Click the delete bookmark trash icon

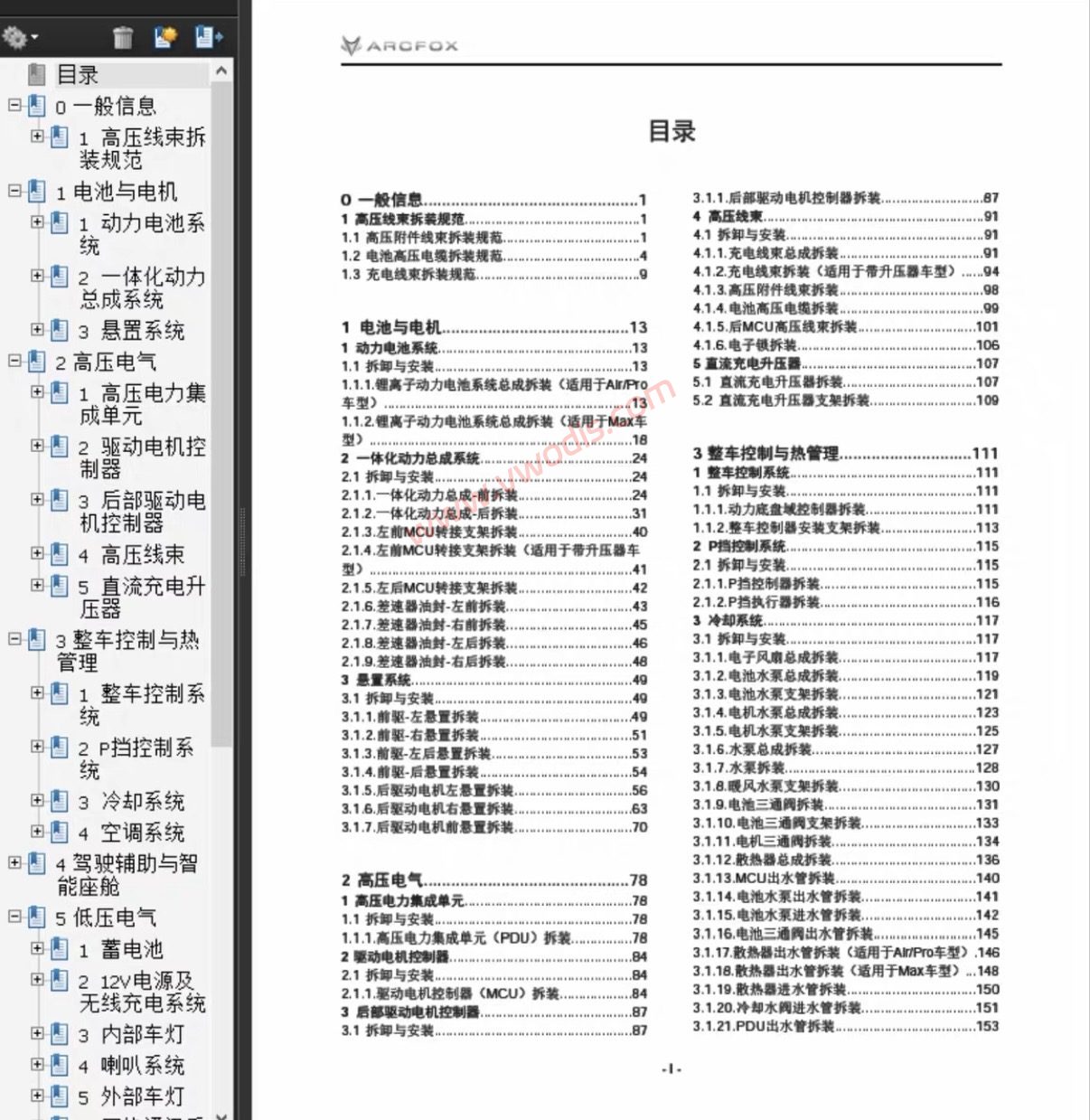coord(123,37)
